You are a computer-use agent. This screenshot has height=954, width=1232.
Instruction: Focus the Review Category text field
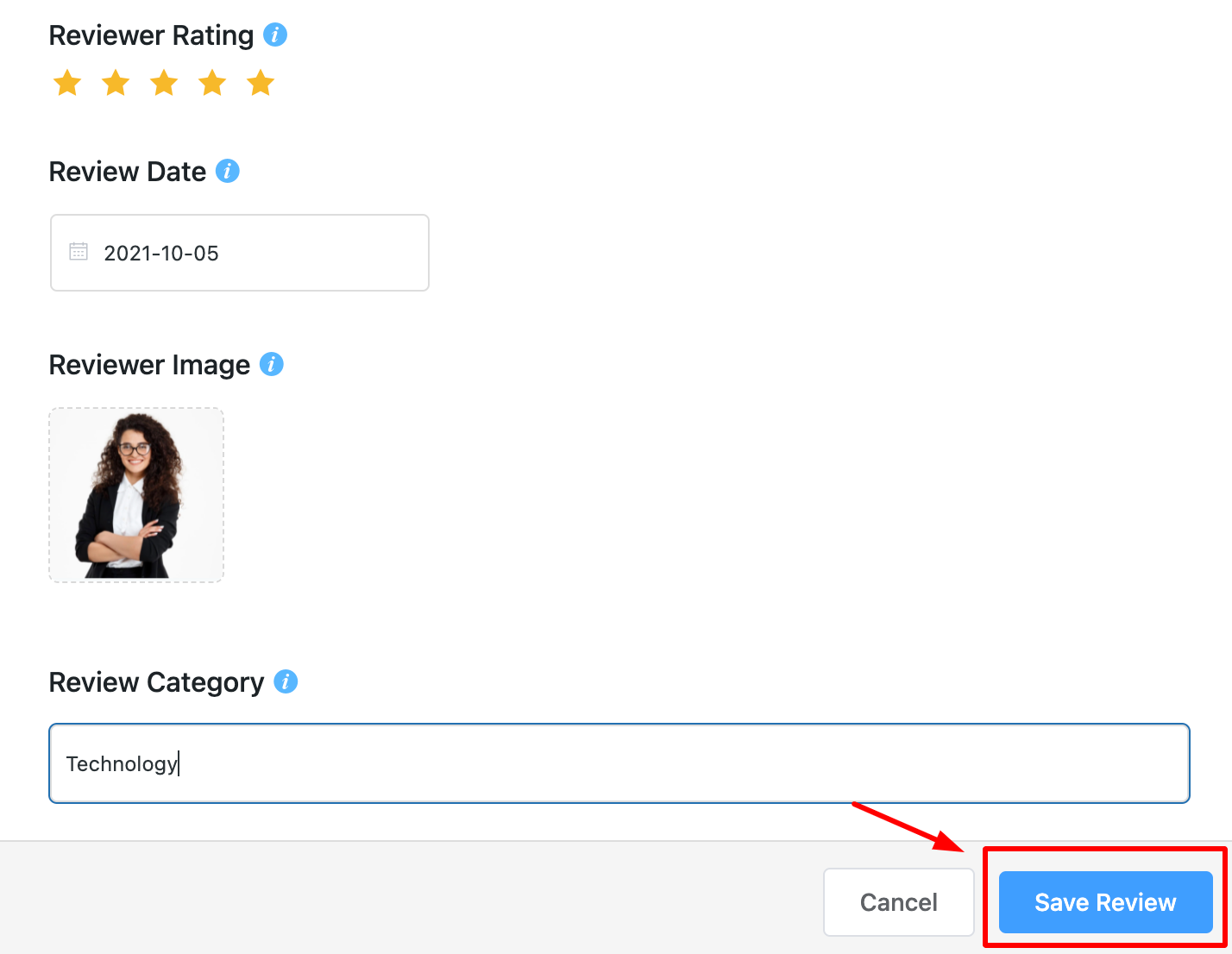(619, 763)
